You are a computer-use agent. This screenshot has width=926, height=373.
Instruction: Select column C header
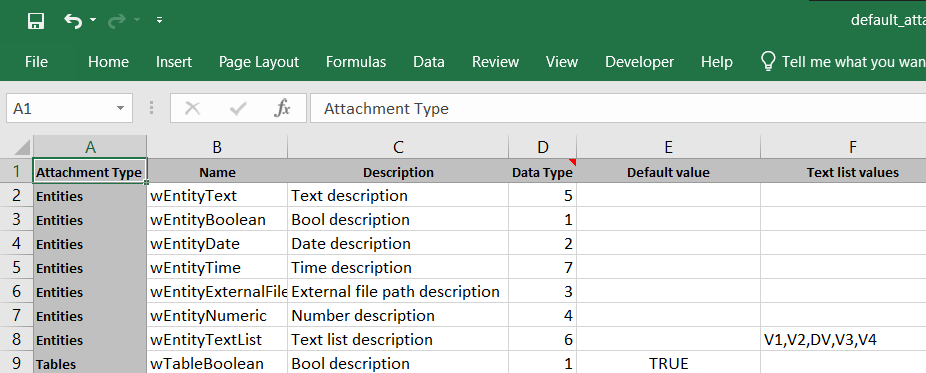(398, 147)
